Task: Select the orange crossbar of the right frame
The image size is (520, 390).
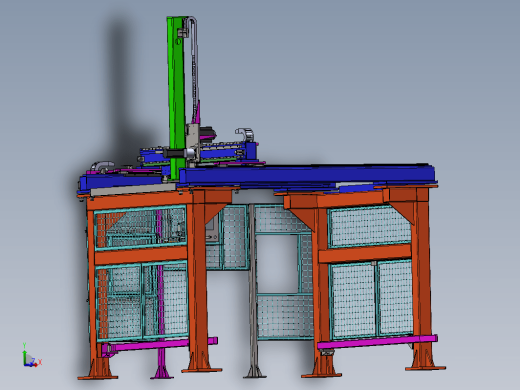Action: (x=365, y=254)
